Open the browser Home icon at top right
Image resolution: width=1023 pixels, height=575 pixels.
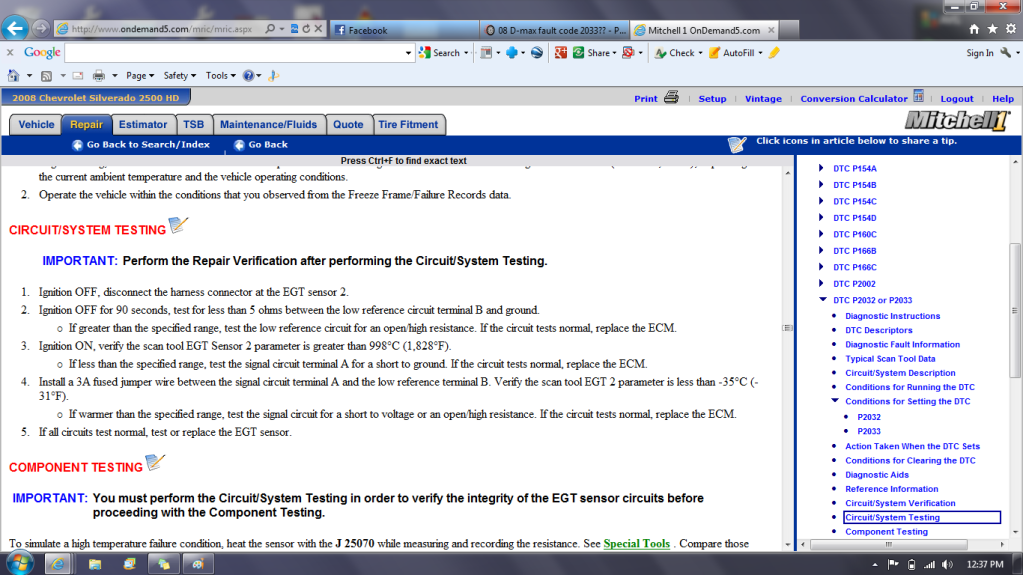[974, 29]
